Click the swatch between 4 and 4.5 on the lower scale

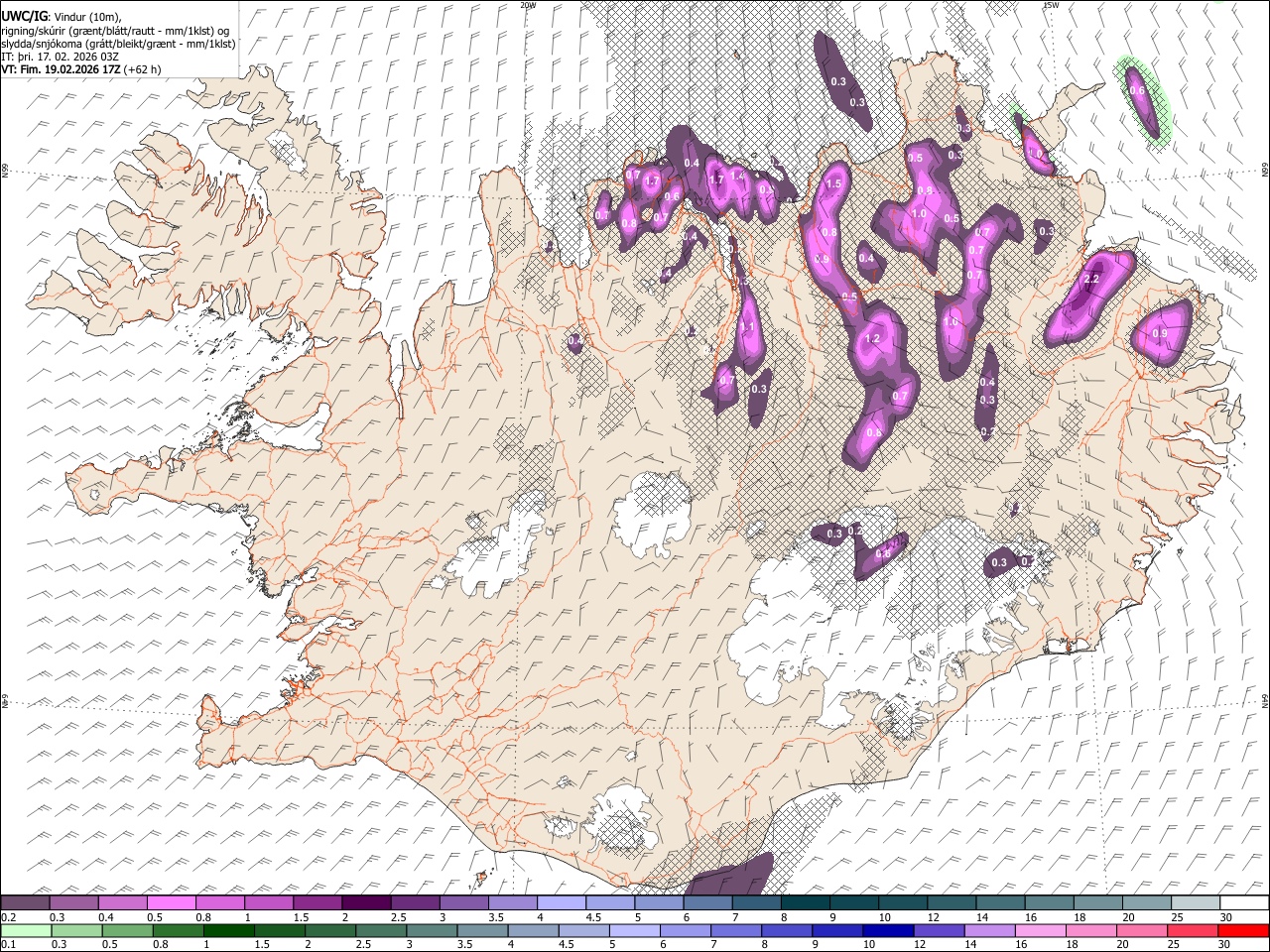pyautogui.click(x=533, y=930)
